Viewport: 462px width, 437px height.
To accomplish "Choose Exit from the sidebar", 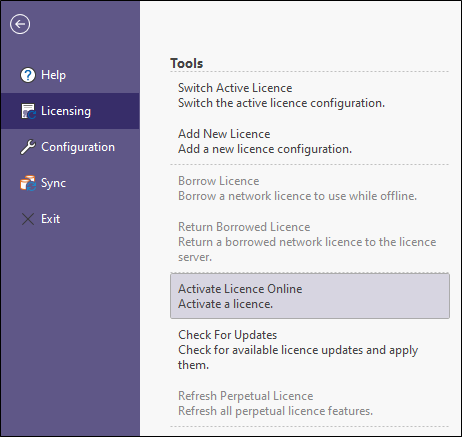I will click(x=70, y=219).
